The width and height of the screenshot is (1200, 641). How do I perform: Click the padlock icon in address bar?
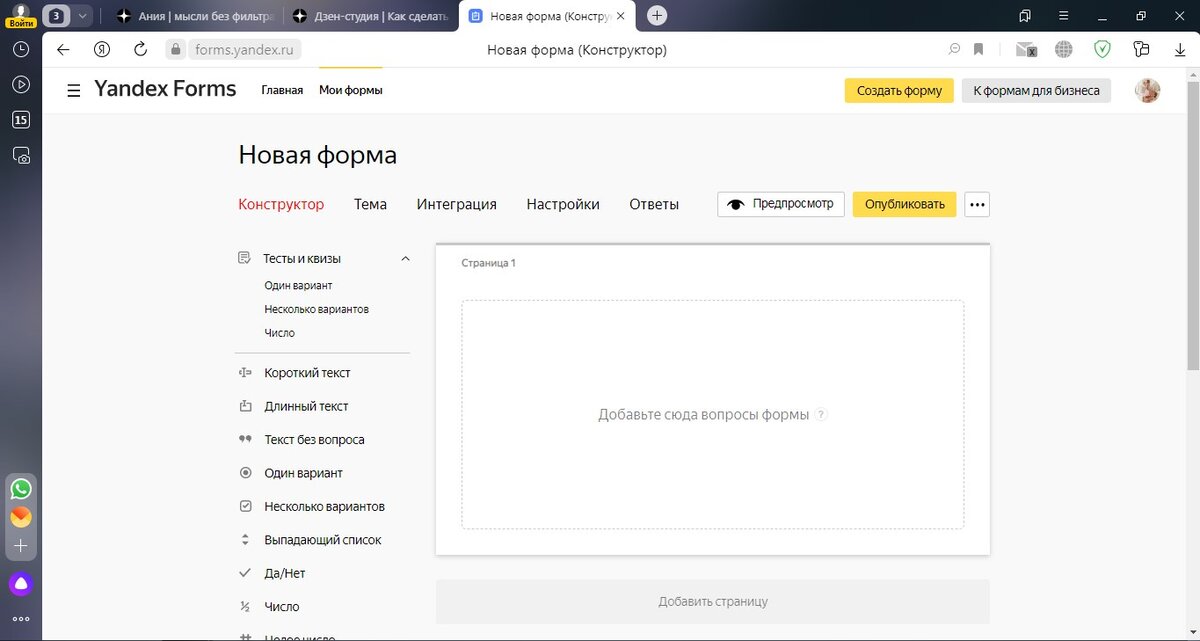(x=176, y=50)
